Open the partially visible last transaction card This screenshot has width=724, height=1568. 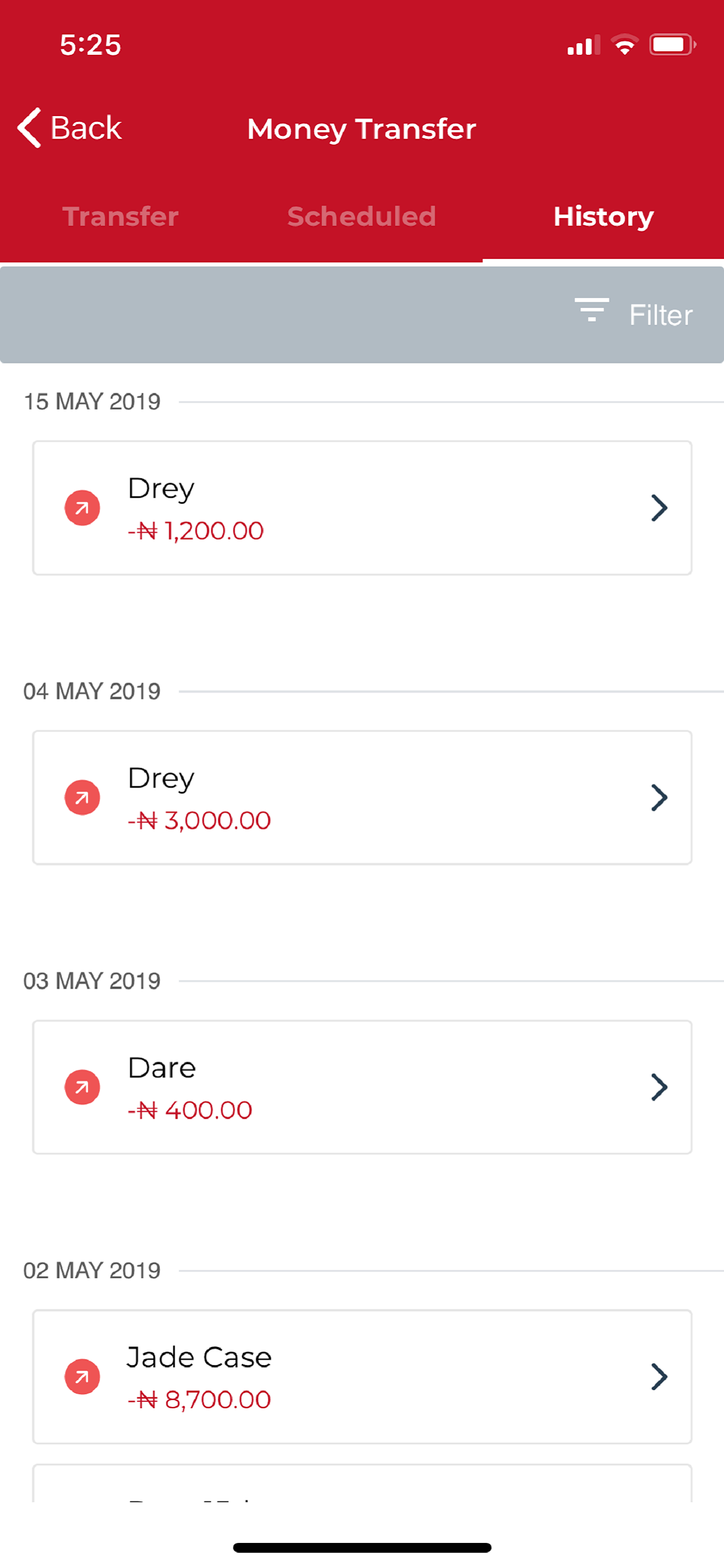[362, 1484]
